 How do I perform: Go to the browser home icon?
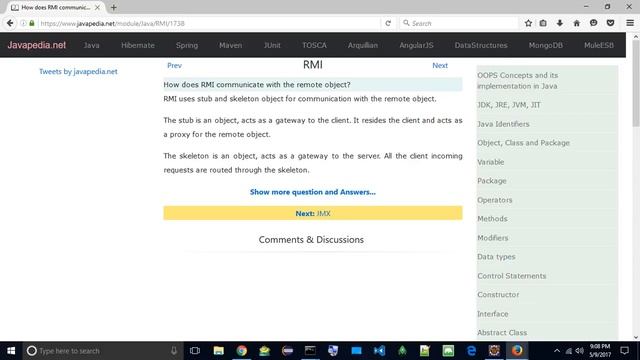(577, 23)
